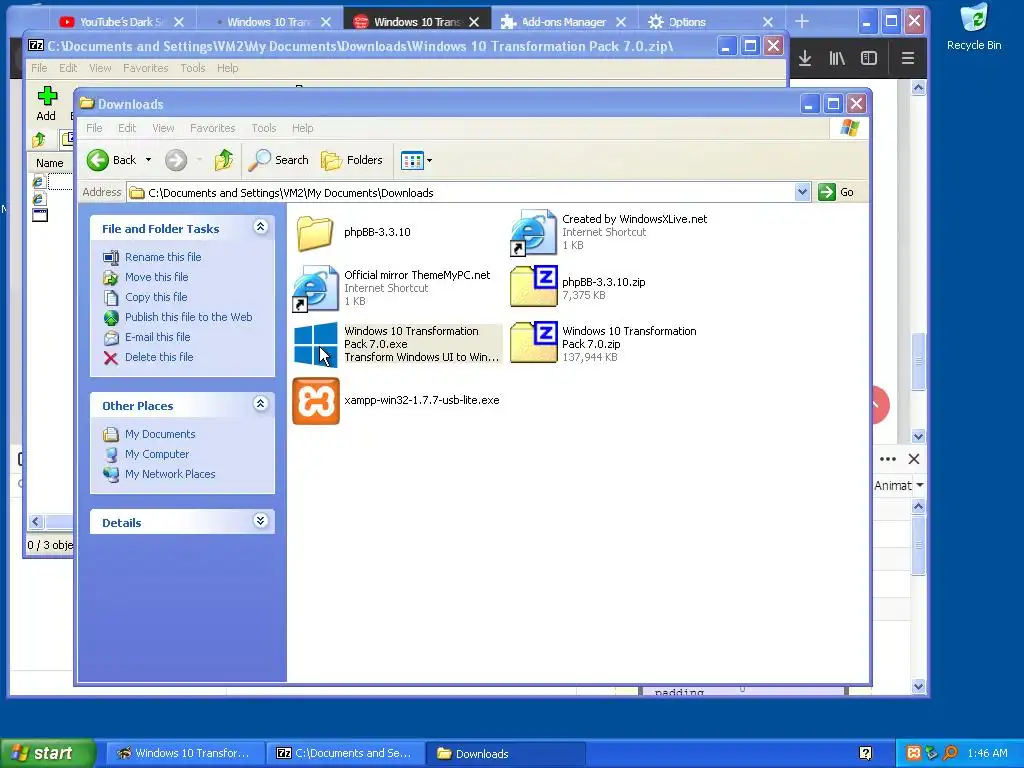Select Created by WindowsXLive.net shortcut icon
1024x768 pixels.
click(x=534, y=232)
